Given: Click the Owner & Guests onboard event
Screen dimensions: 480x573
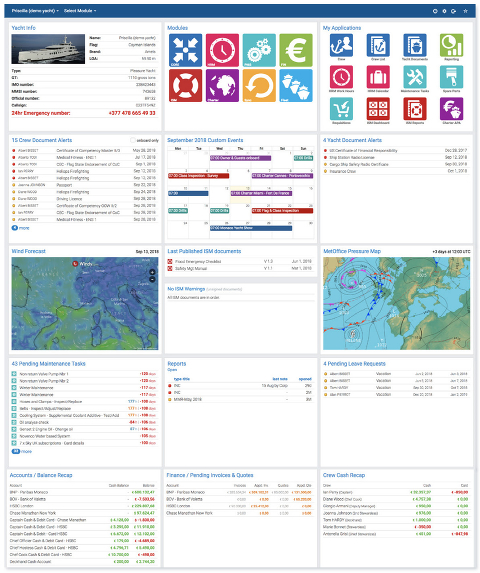Looking at the screenshot, I should [x=240, y=158].
